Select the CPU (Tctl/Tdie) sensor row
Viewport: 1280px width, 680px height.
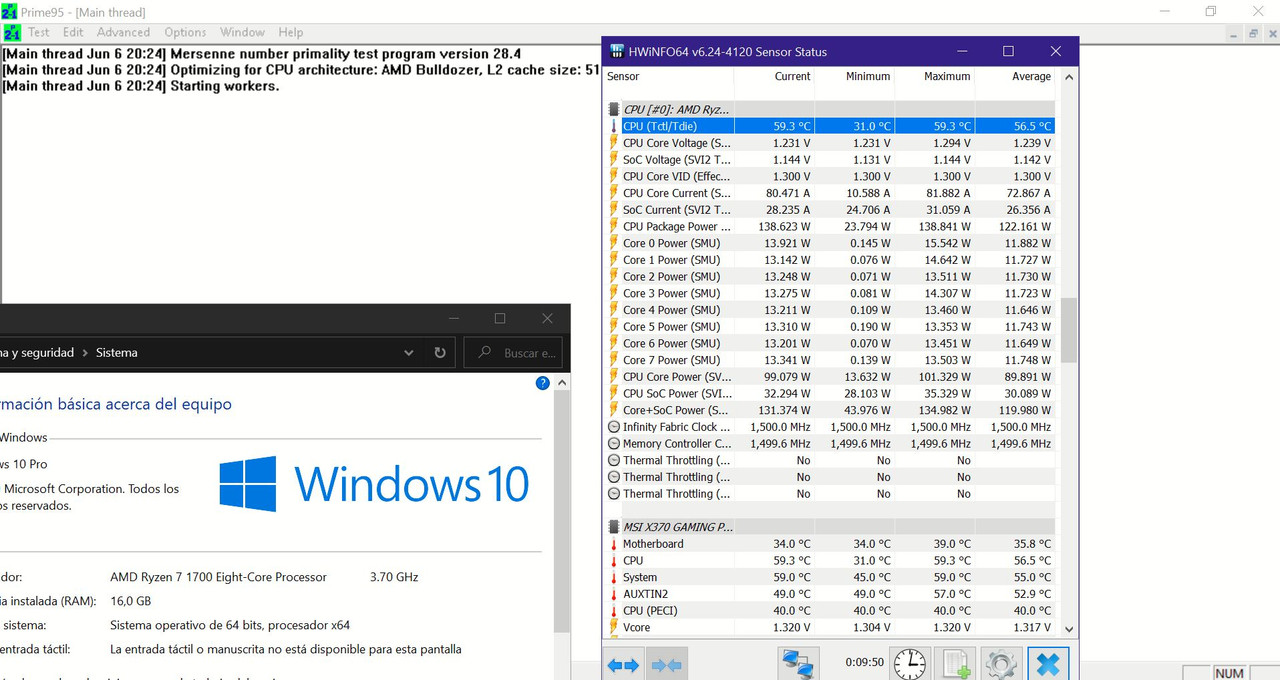[x=830, y=126]
